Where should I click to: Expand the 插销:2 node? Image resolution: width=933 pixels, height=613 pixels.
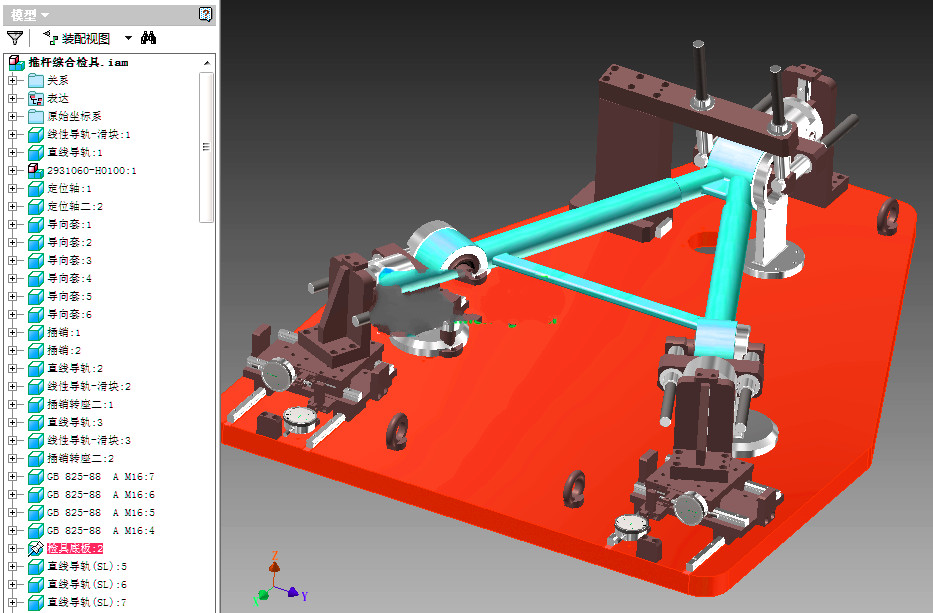pyautogui.click(x=12, y=350)
